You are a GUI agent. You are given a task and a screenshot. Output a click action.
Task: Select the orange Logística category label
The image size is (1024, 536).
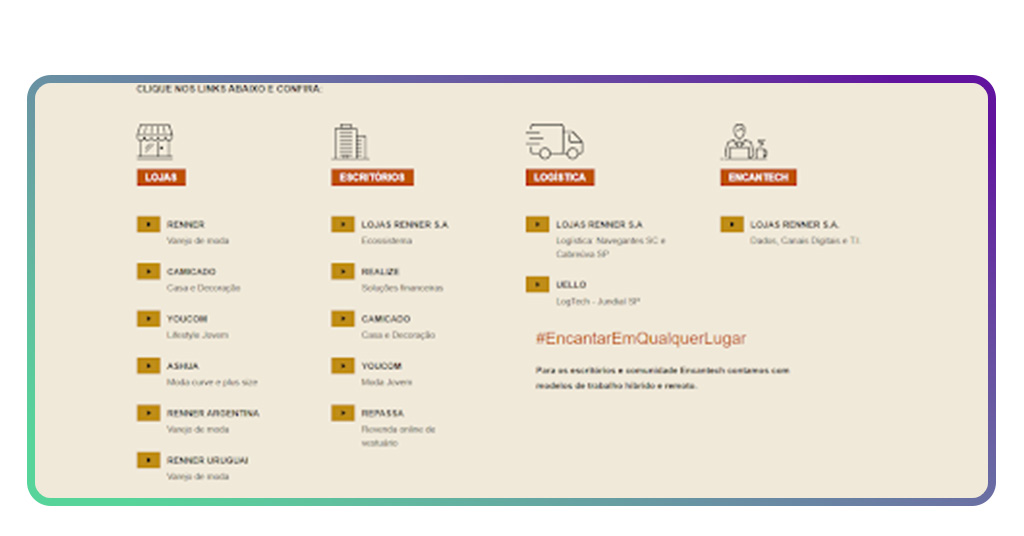[x=560, y=177]
